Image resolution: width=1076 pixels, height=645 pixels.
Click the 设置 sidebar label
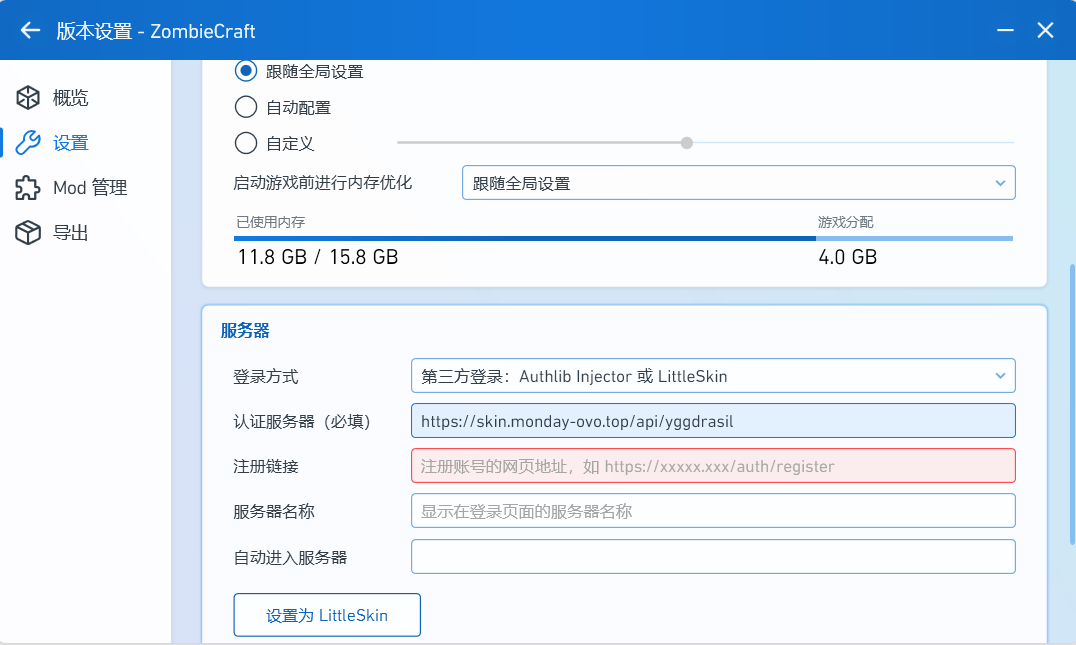[71, 143]
